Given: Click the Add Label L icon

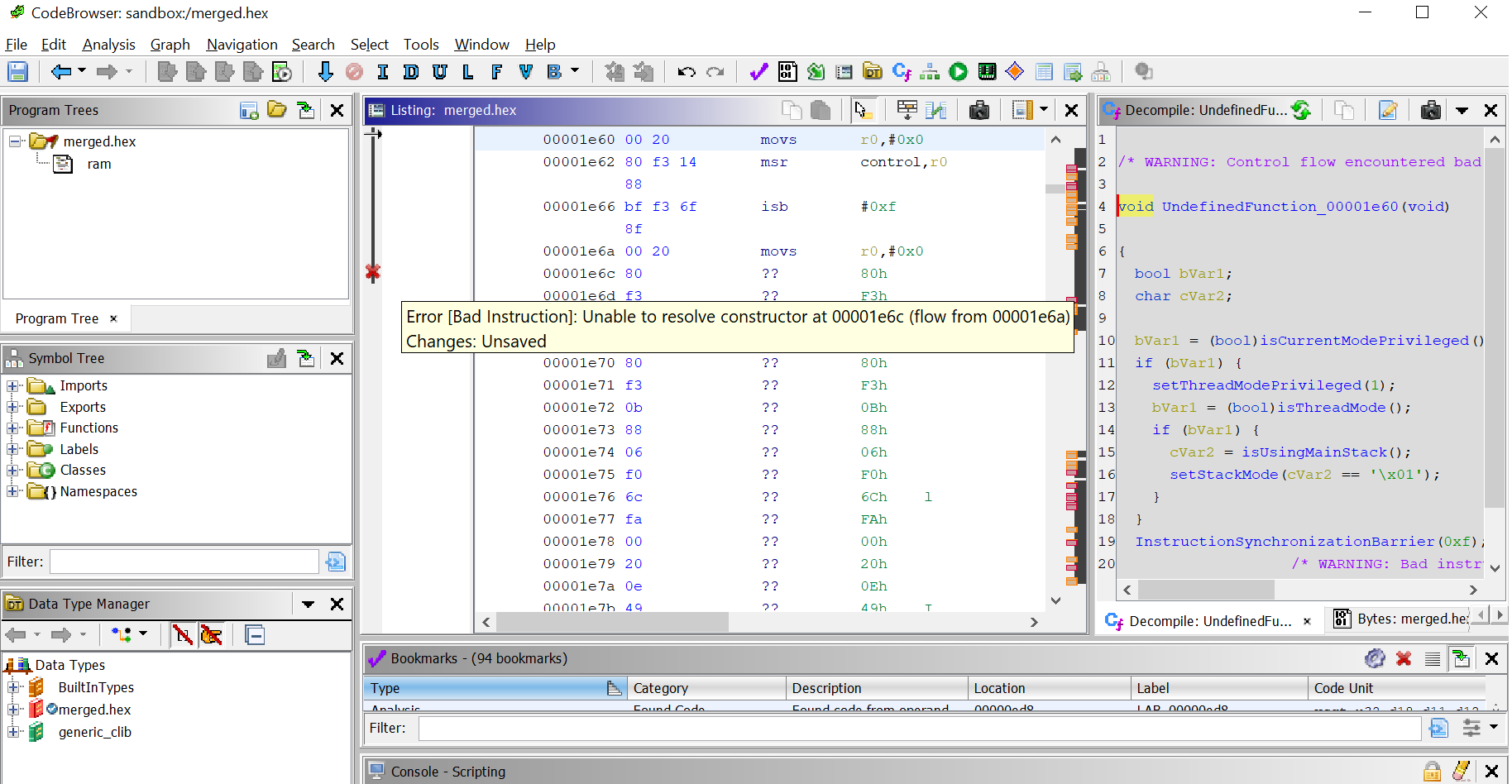Looking at the screenshot, I should (467, 72).
